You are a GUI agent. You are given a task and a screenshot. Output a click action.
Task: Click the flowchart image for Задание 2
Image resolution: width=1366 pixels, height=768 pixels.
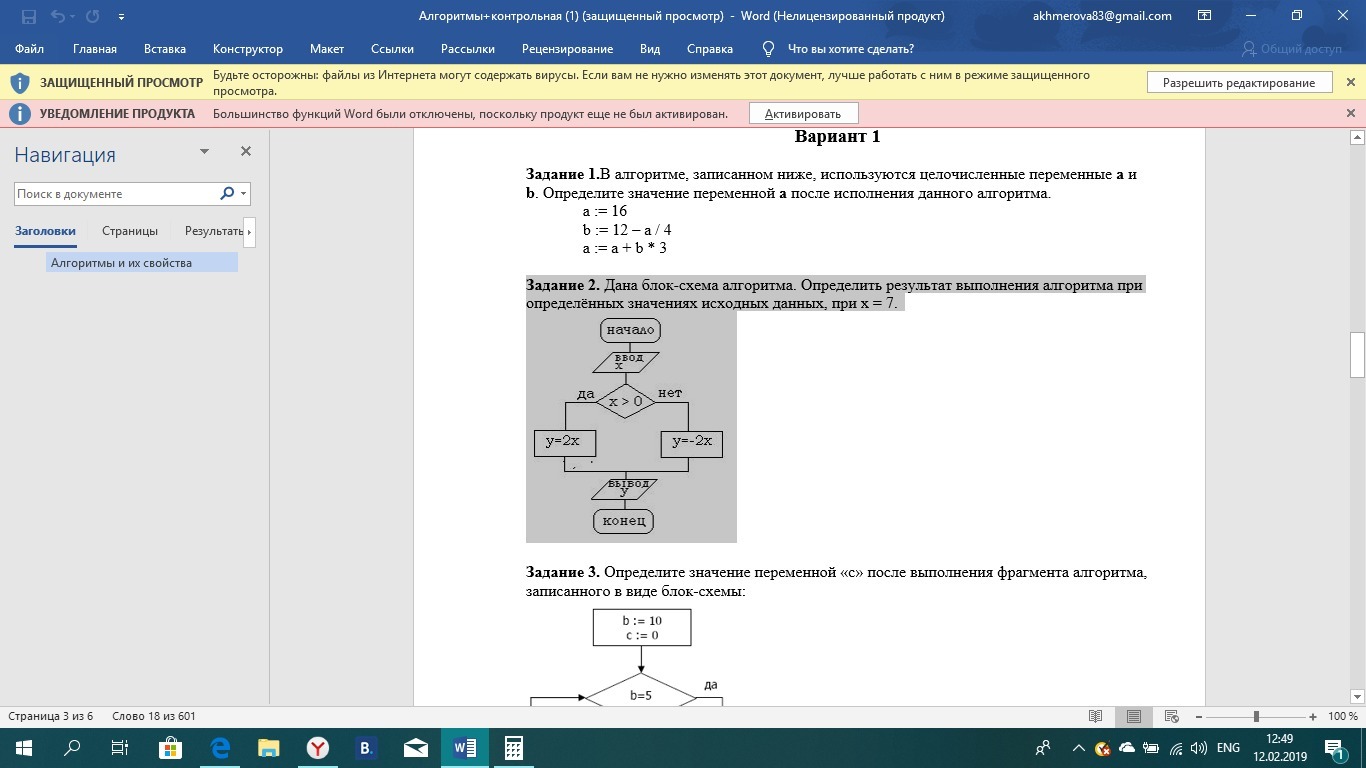tap(631, 427)
